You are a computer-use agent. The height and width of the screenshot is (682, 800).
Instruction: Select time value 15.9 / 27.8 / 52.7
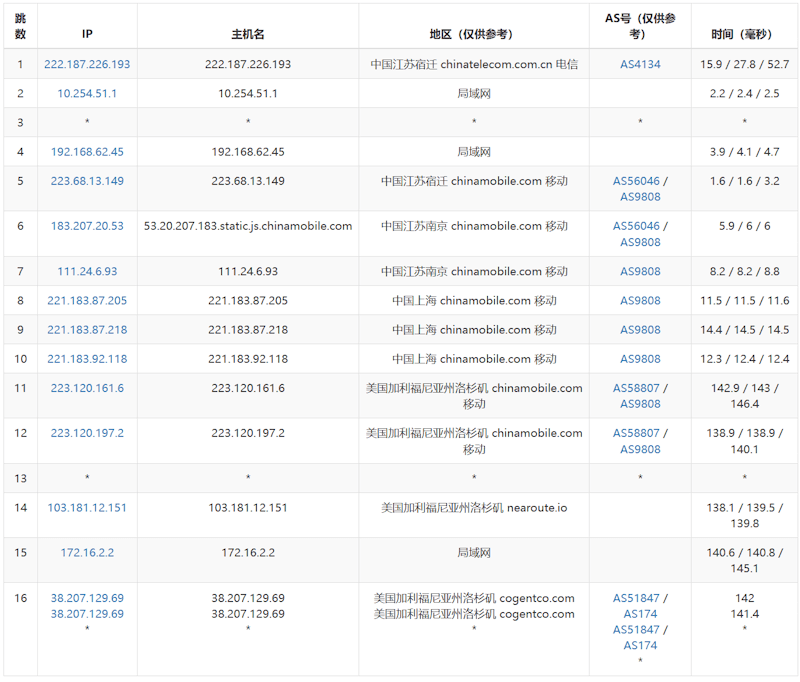pos(744,64)
